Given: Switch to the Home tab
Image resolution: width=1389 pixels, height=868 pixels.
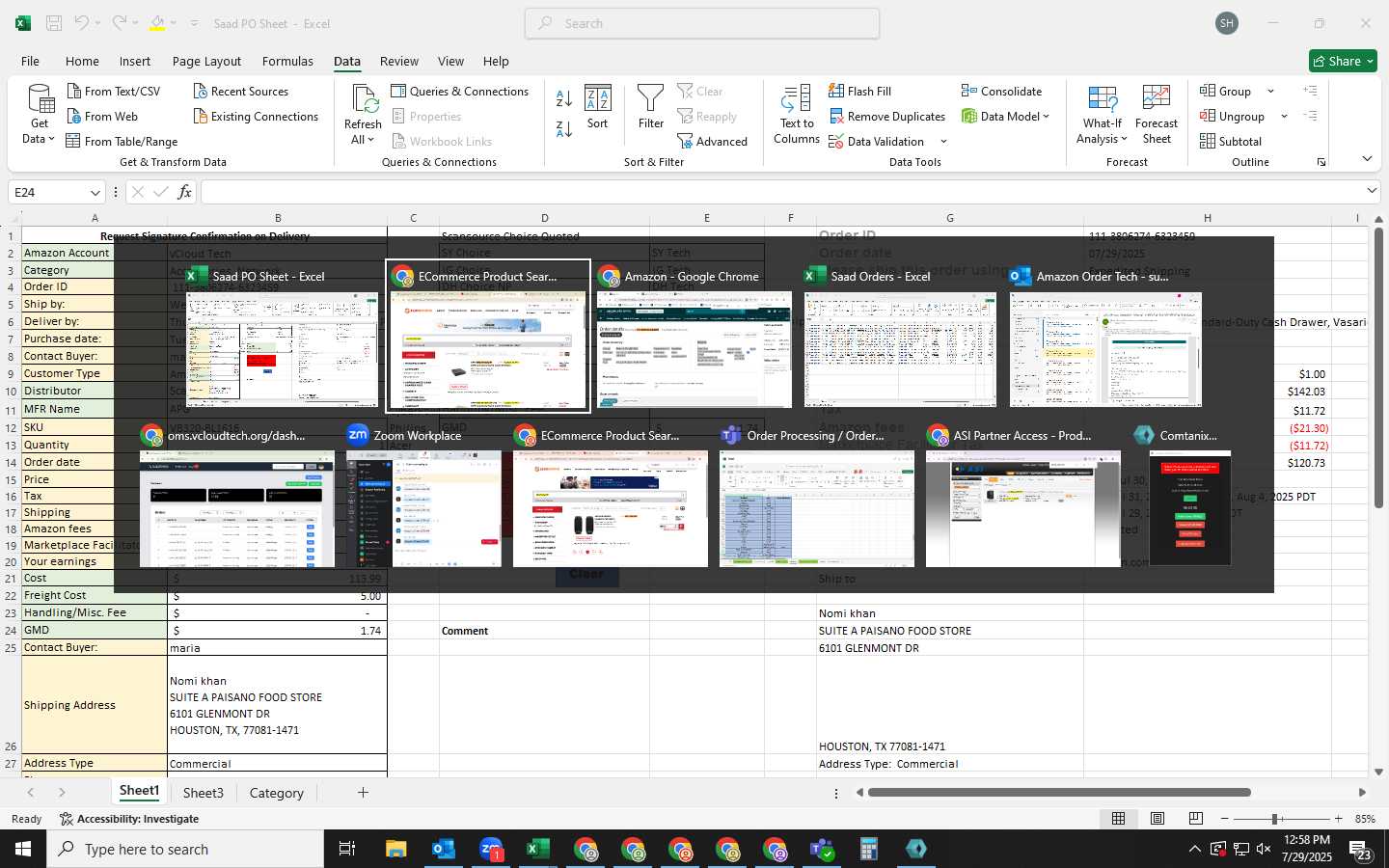Looking at the screenshot, I should [x=82, y=61].
